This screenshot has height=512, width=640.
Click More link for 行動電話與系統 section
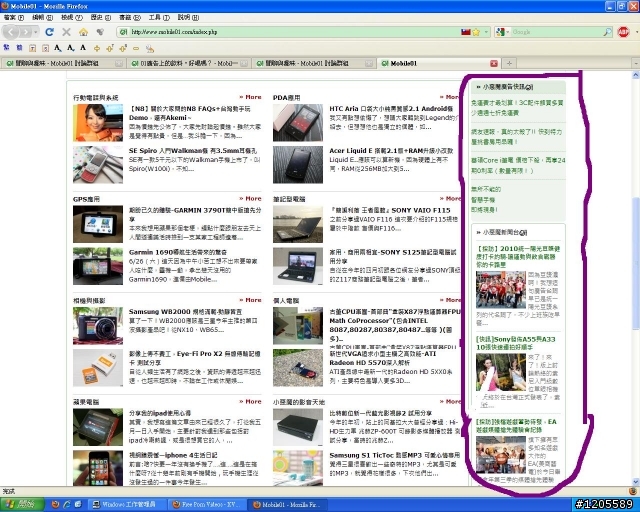[x=250, y=97]
